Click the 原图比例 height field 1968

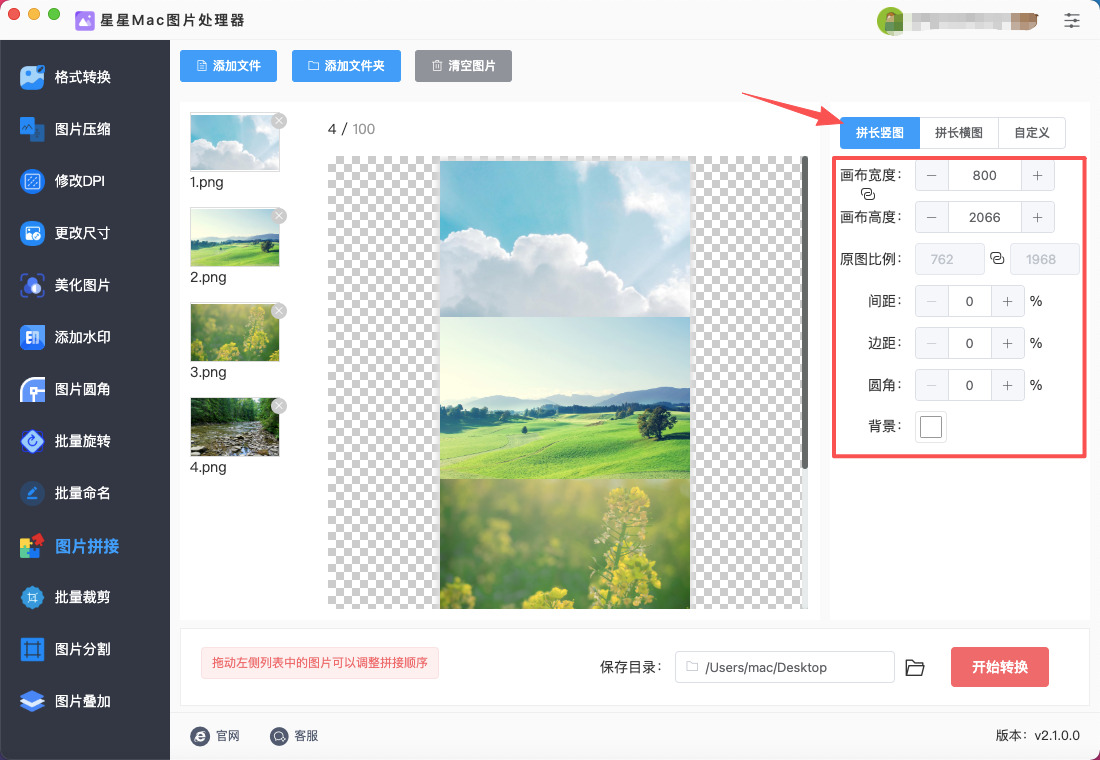tap(1045, 259)
